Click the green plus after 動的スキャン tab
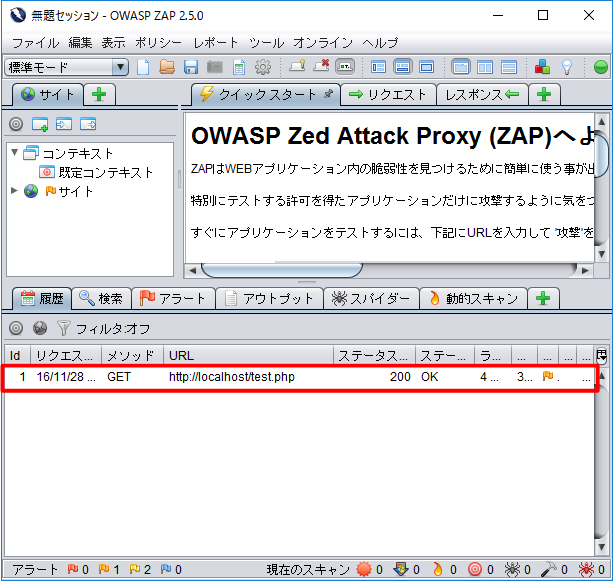The height and width of the screenshot is (581, 613). coord(543,299)
